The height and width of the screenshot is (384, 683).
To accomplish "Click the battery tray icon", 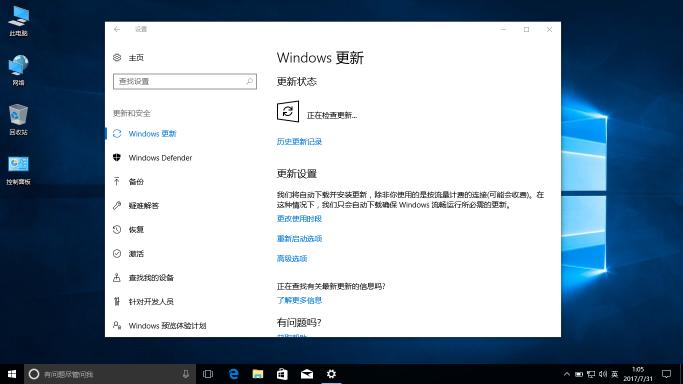I will [579, 374].
